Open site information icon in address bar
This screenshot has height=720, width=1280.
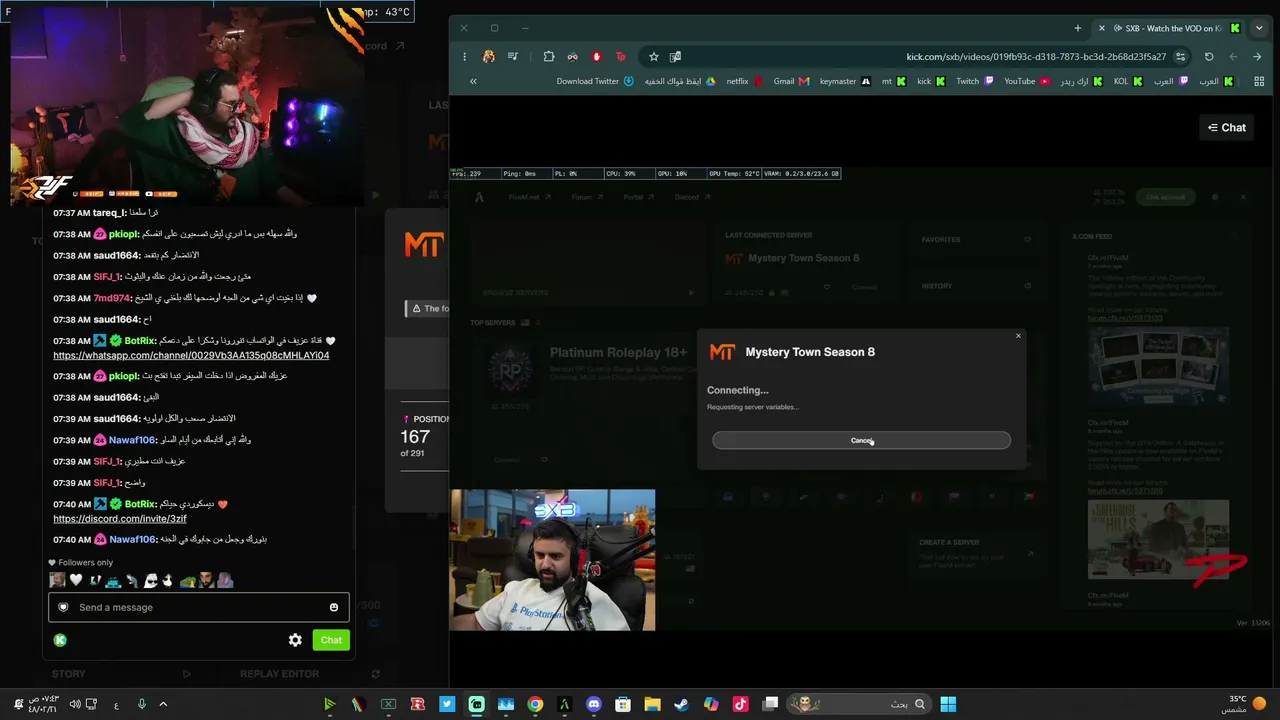pos(1180,57)
